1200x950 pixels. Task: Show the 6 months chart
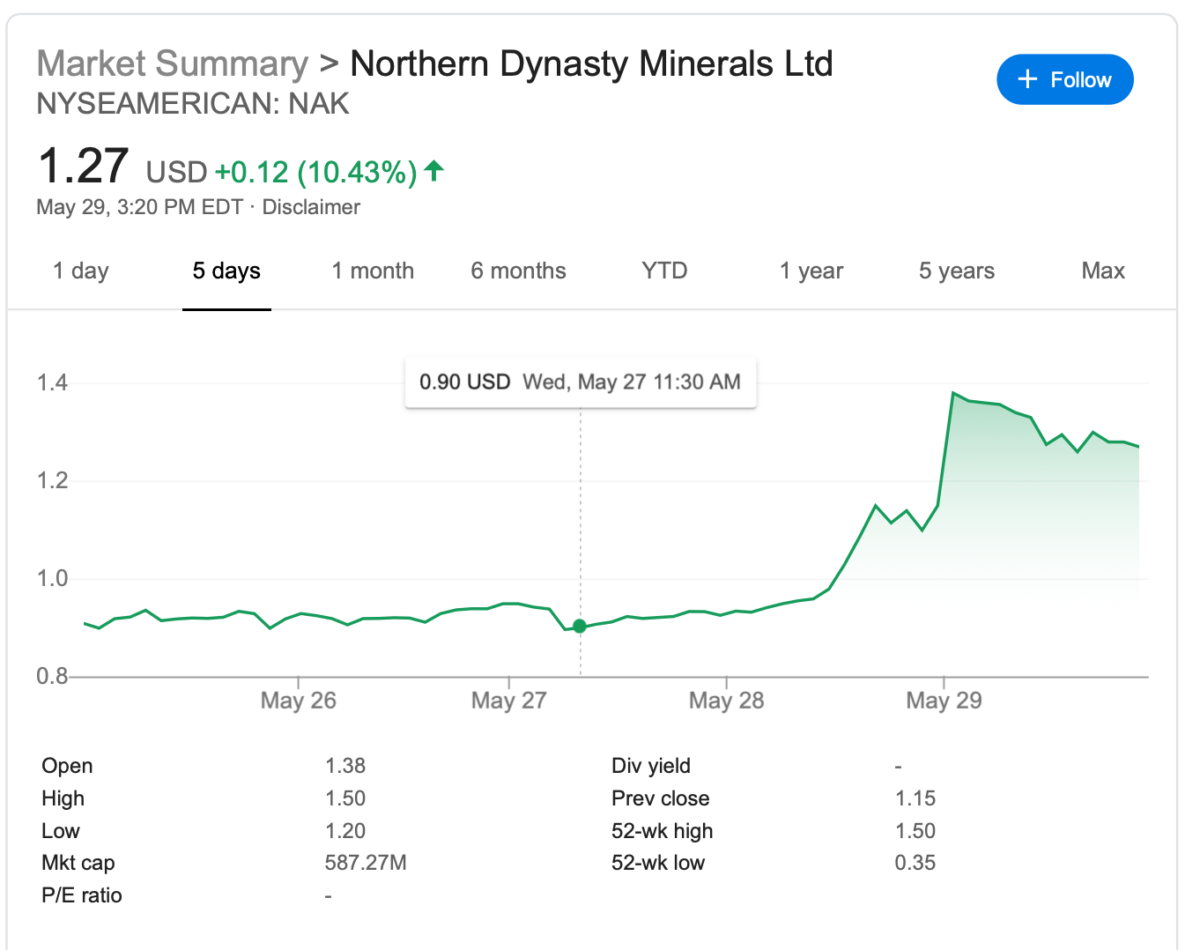[519, 271]
